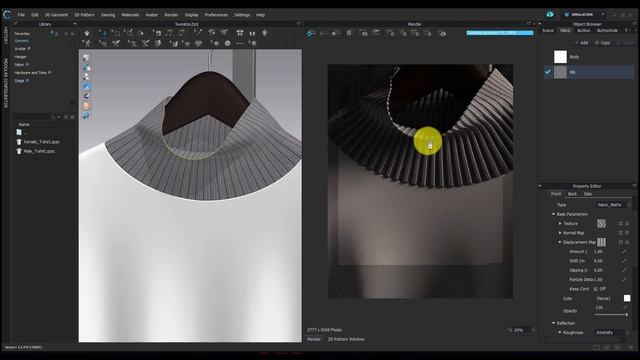The height and width of the screenshot is (360, 640).
Task: Adjust the Opacity slider
Action: pos(611,314)
